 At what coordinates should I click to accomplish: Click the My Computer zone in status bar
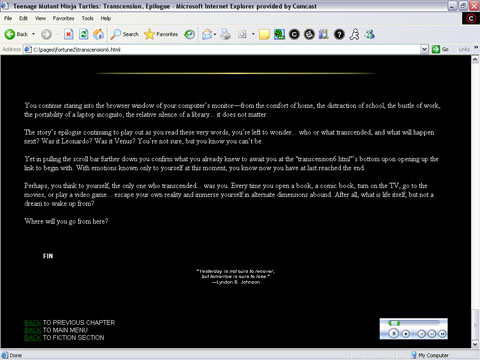point(430,355)
